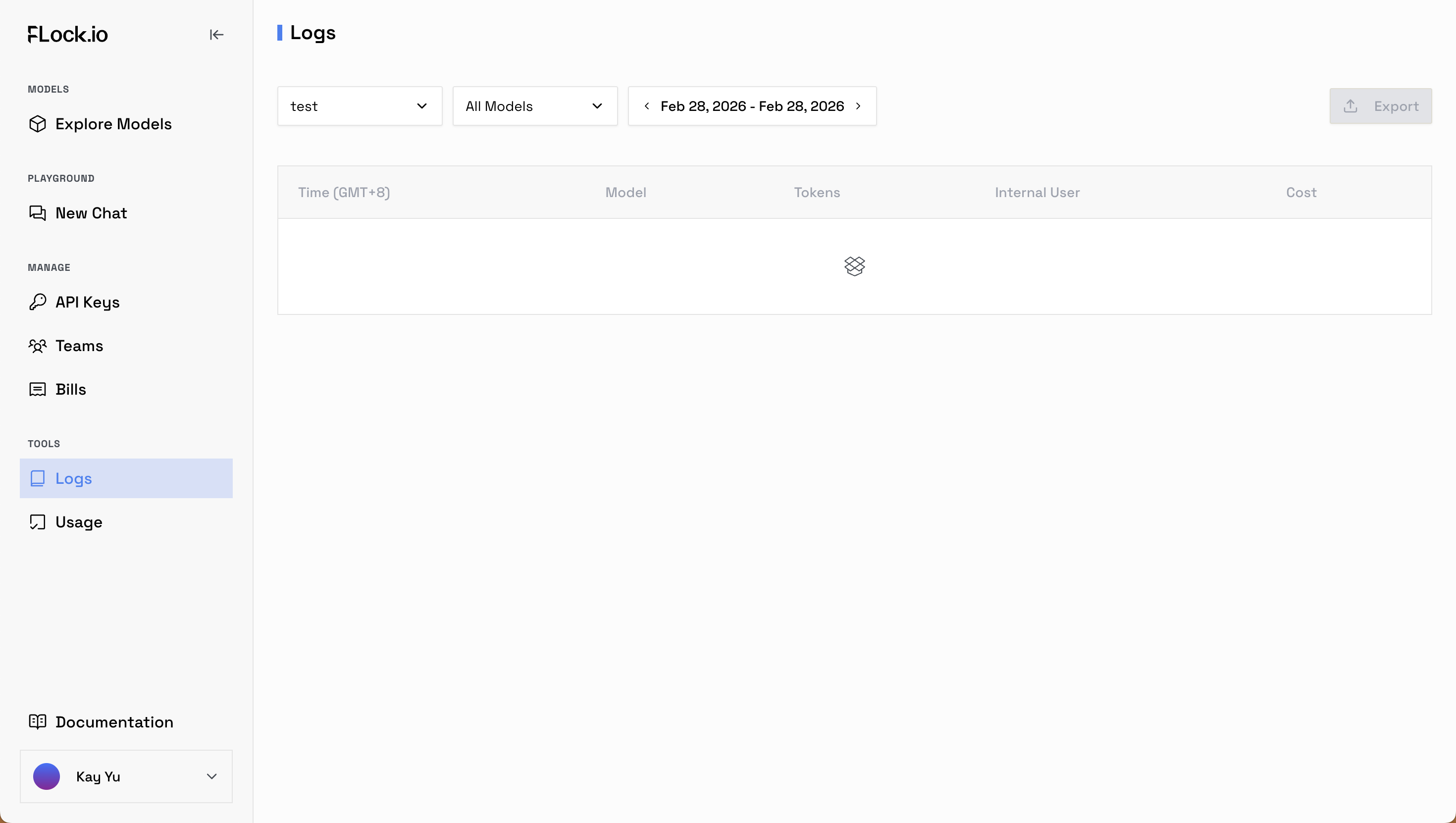
Task: Click the Kay Yu avatar circle
Action: [47, 776]
